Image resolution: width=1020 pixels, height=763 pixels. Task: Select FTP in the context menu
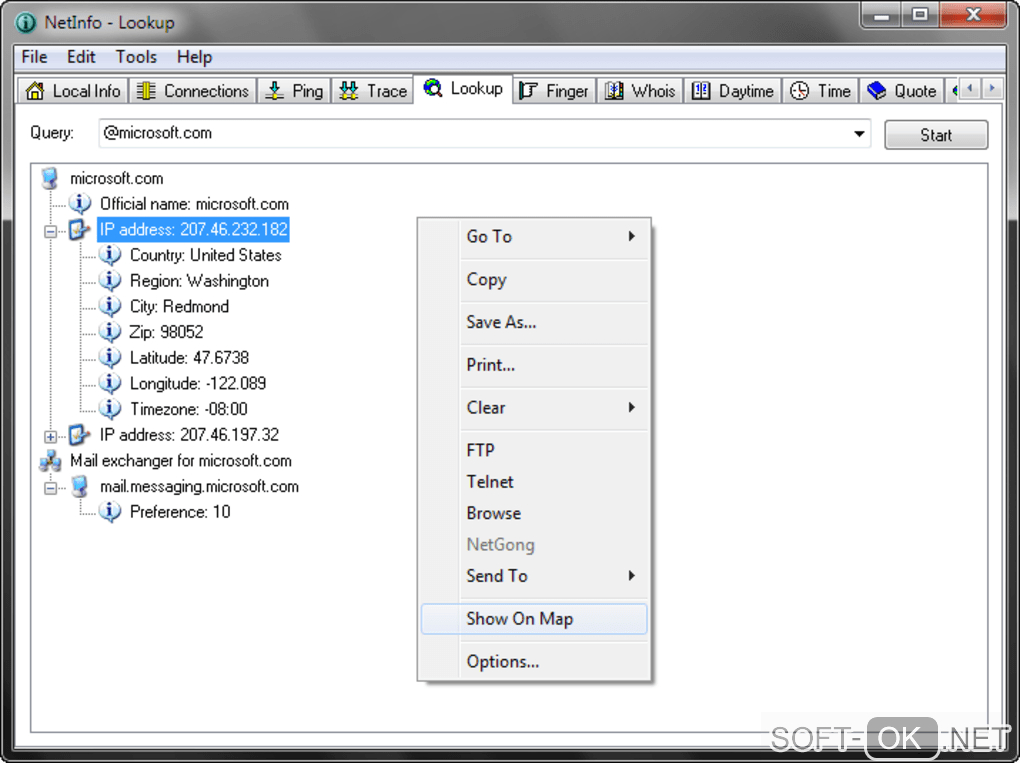click(x=534, y=450)
